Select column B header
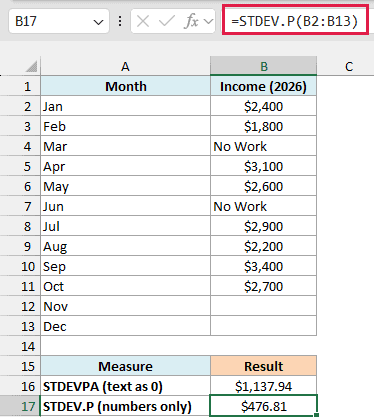 264,67
